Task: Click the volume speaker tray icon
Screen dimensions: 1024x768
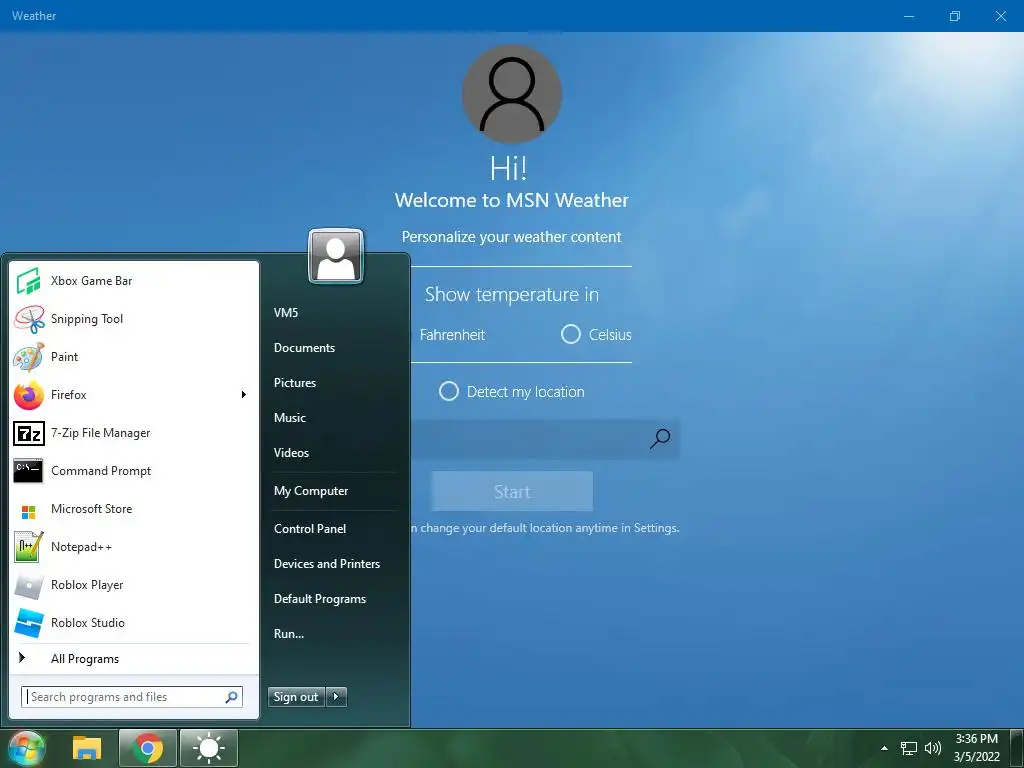Action: (x=933, y=748)
